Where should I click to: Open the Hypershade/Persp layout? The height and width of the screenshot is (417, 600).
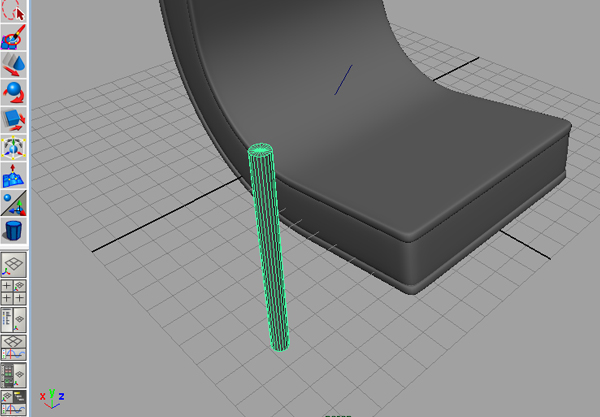pos(13,373)
